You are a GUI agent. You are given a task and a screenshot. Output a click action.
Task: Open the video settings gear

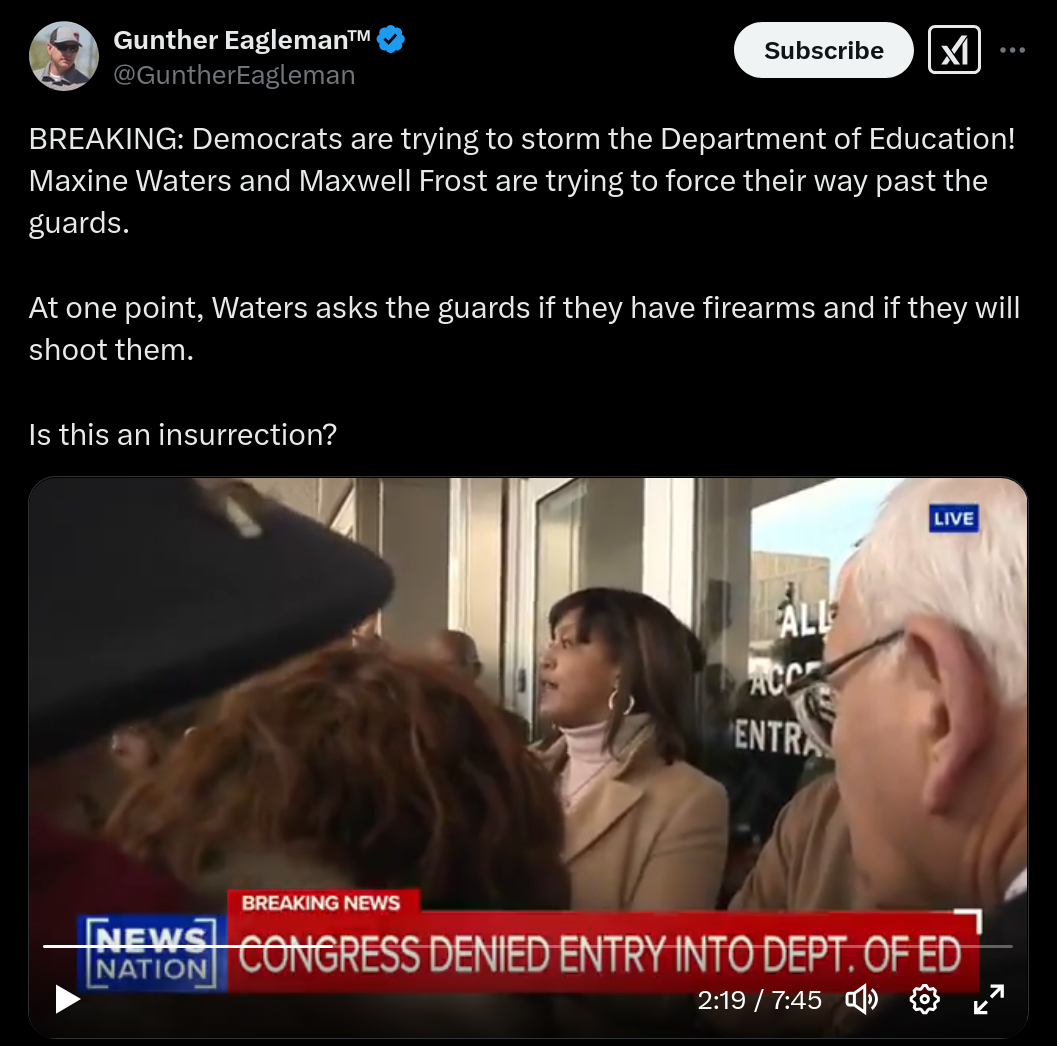[924, 999]
